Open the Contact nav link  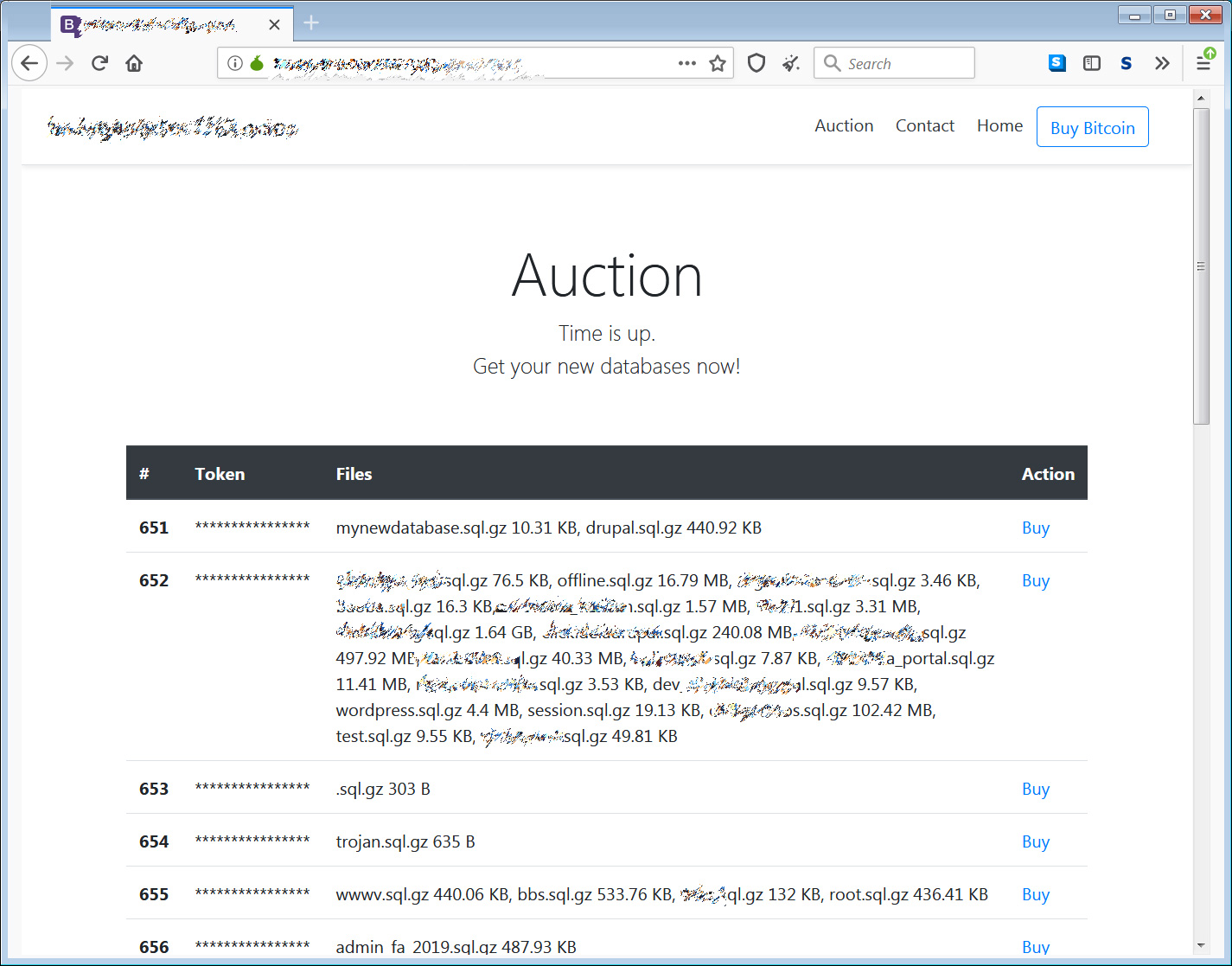point(924,126)
